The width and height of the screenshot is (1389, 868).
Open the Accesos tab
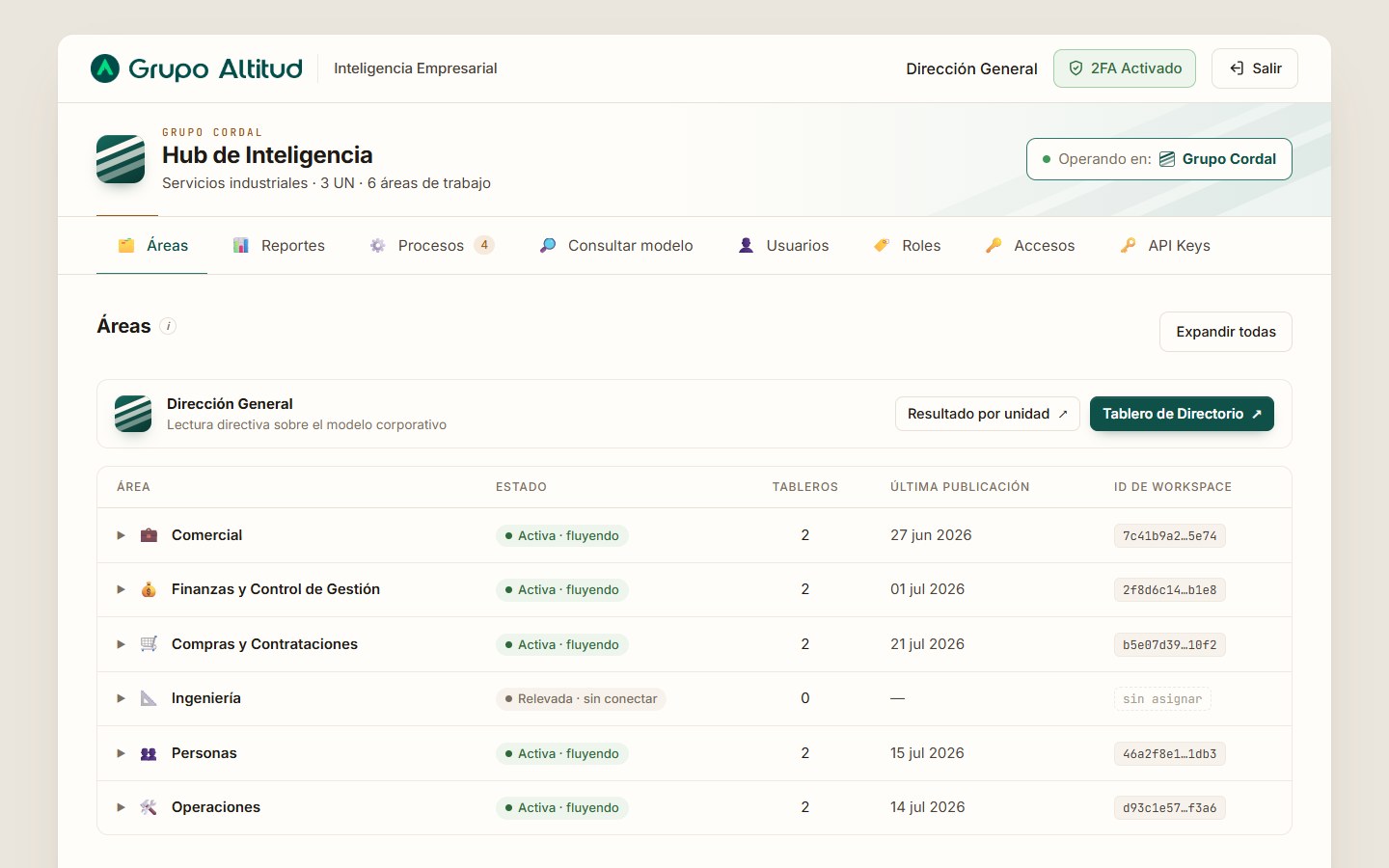[1029, 246]
